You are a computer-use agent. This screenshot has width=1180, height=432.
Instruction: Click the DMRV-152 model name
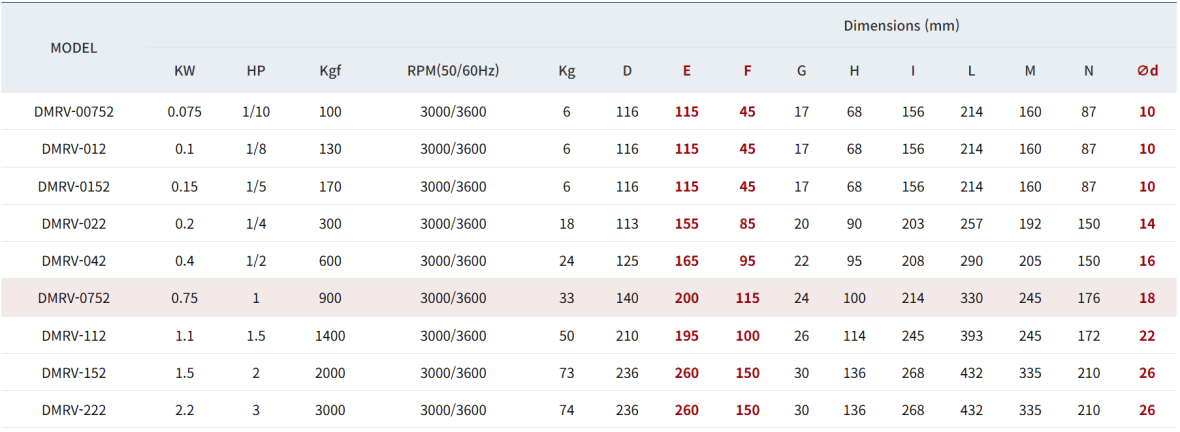point(74,373)
